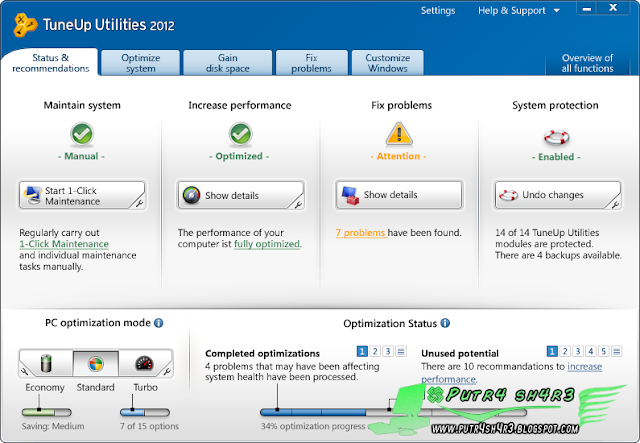Open wrench settings on 1-Click Maintenance button

pyautogui.click(x=139, y=203)
